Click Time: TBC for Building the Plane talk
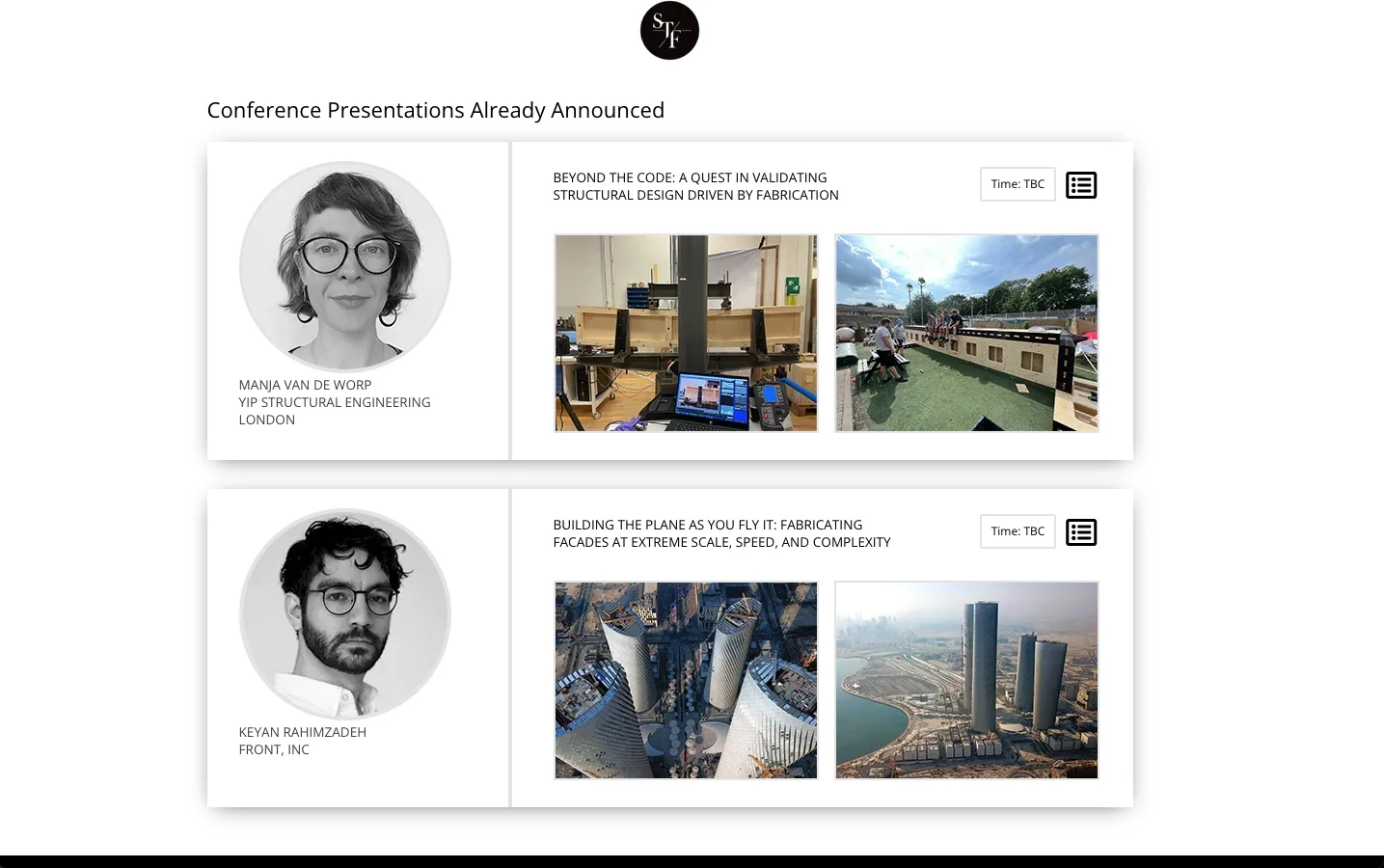 coord(1018,531)
